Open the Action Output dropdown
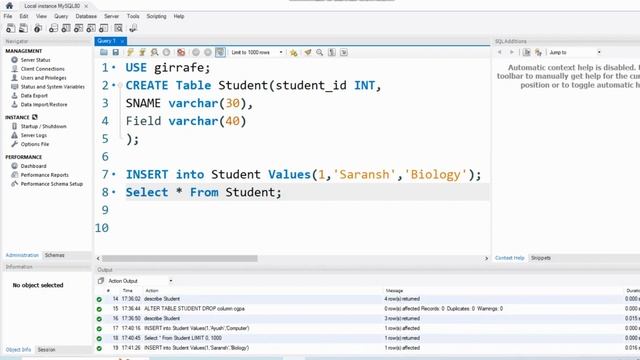Screen dimensions: 640x360 140,281
